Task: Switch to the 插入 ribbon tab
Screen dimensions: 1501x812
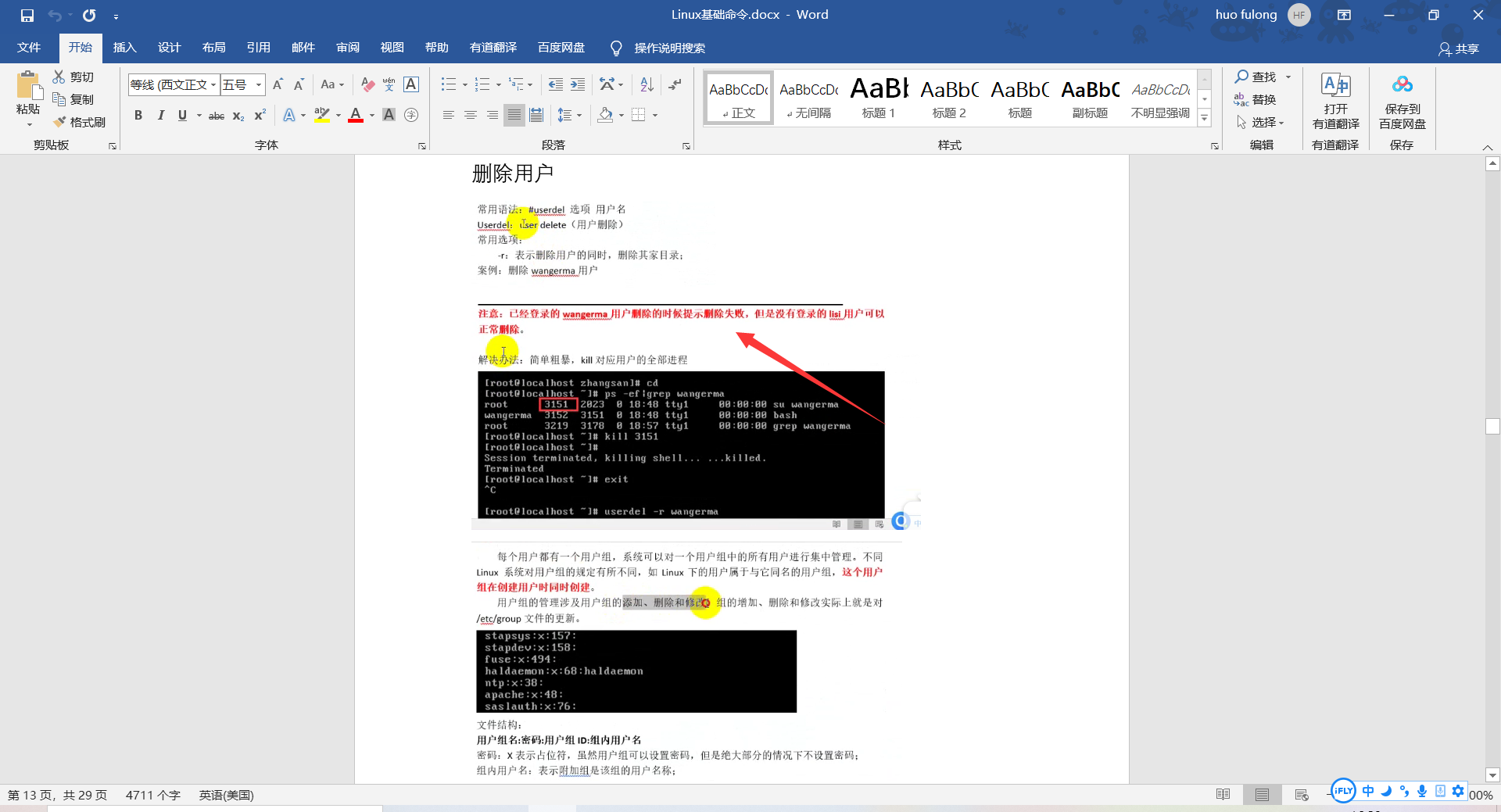Action: coord(124,48)
